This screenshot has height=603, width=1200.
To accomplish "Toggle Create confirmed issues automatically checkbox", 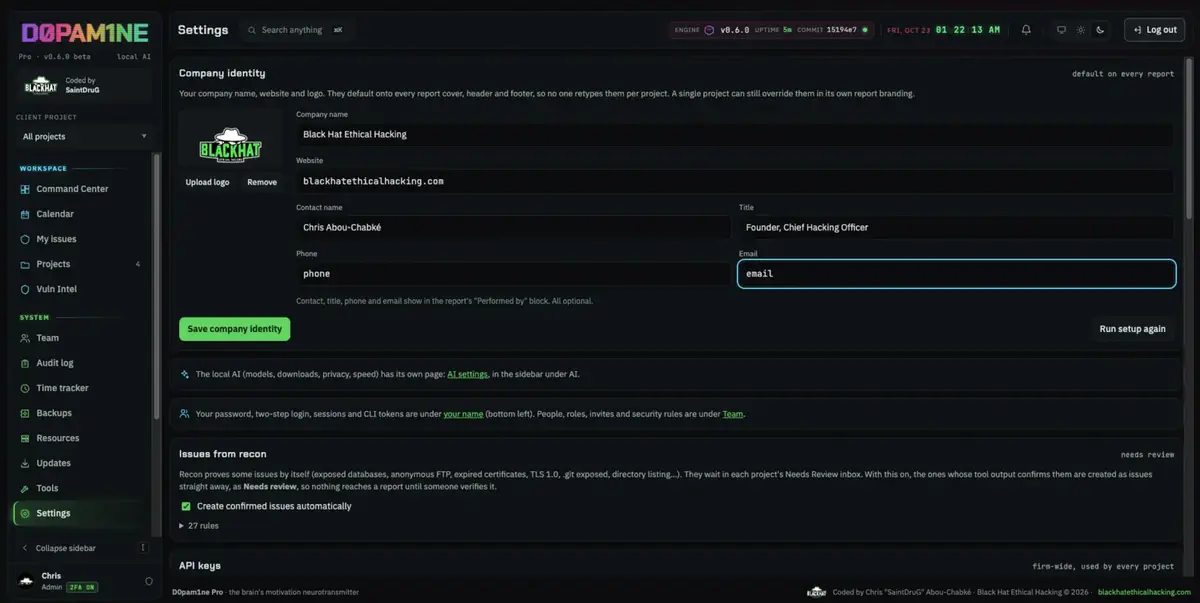I will (186, 506).
